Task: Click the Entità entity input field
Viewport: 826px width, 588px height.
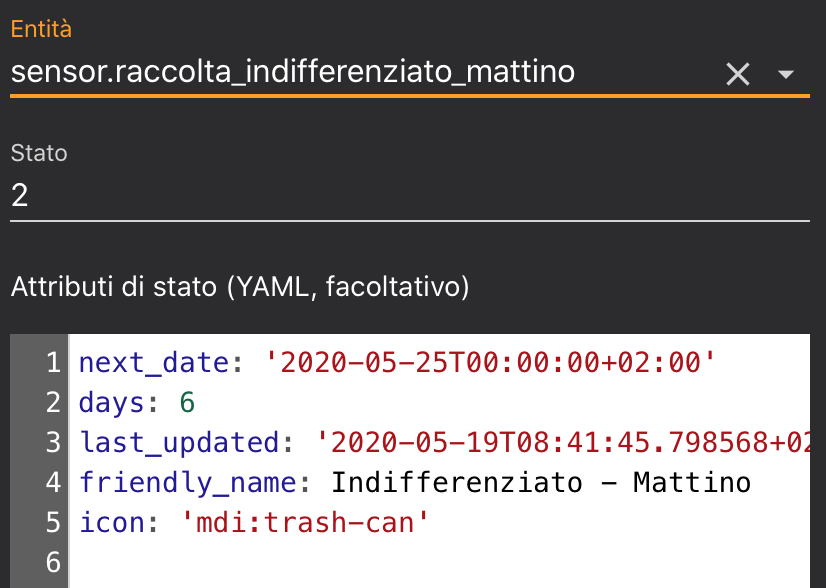Action: (x=350, y=73)
